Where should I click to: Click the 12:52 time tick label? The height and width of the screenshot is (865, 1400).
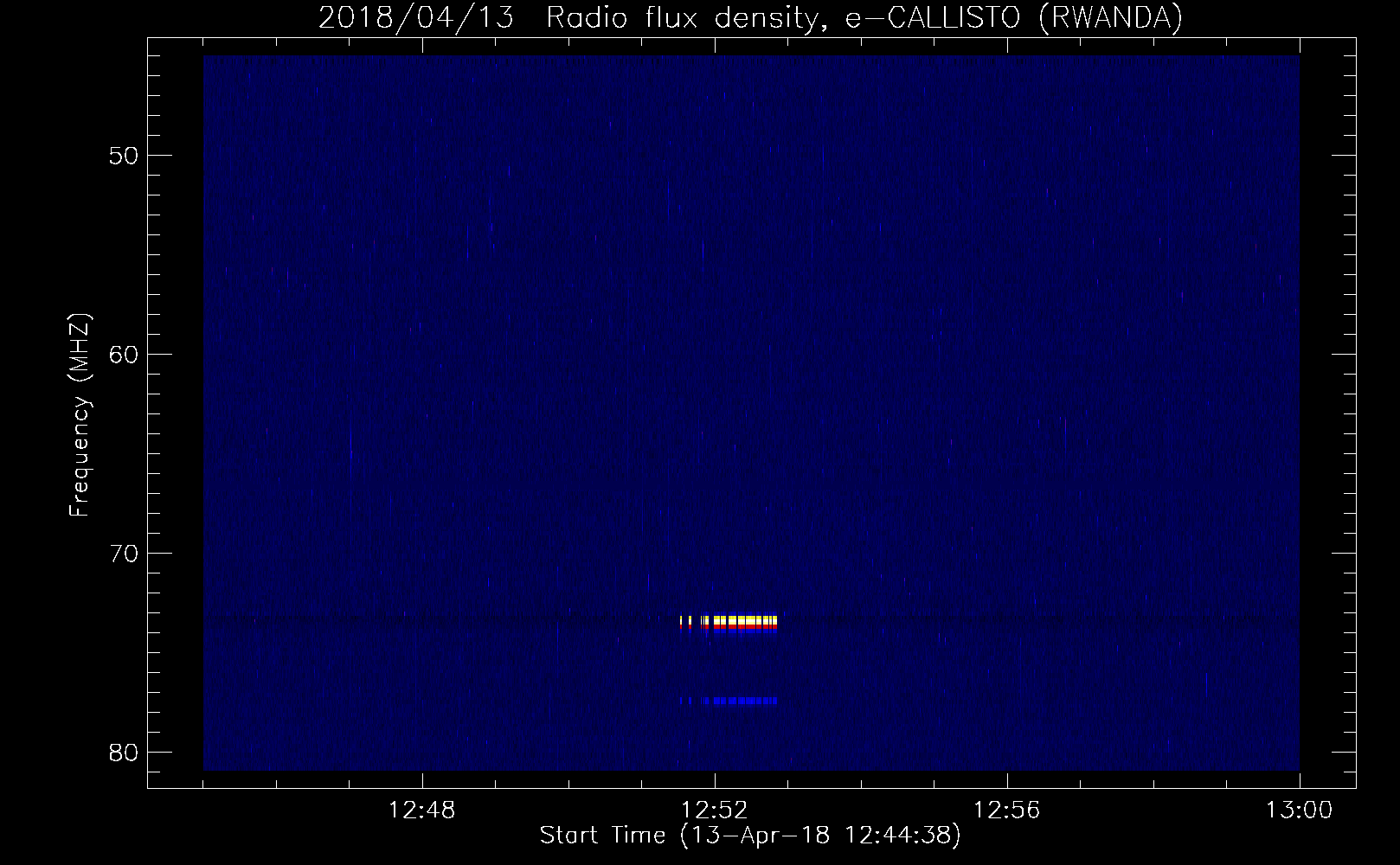point(715,811)
